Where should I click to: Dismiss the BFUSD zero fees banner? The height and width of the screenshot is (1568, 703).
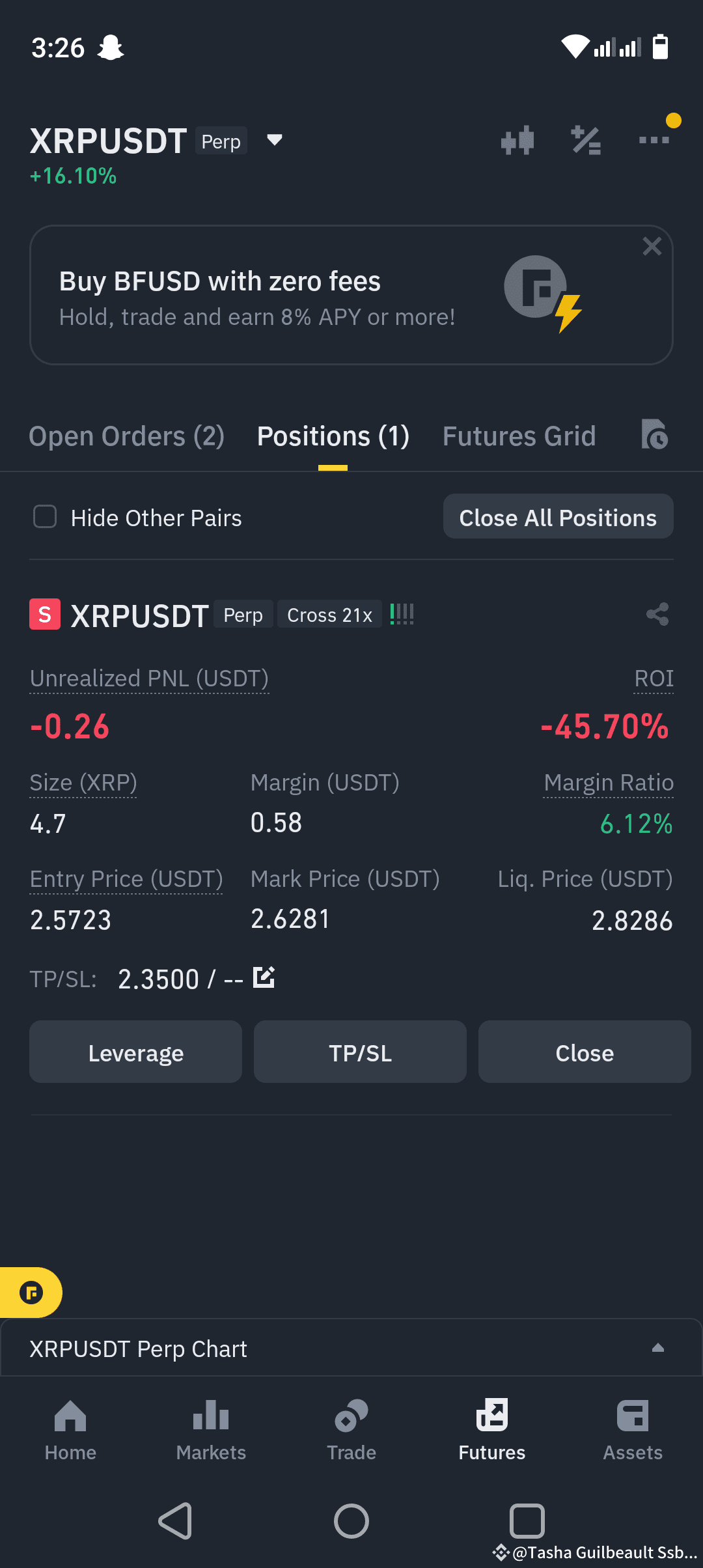652,246
